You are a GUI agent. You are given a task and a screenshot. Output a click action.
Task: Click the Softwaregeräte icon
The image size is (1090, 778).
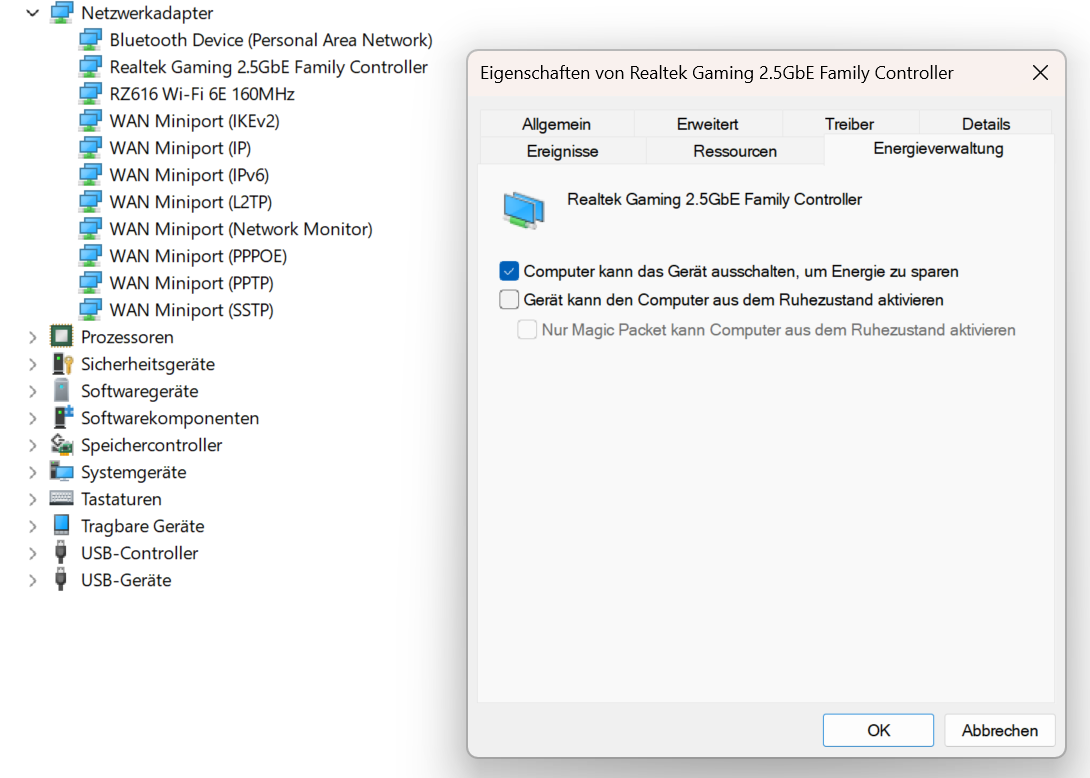[62, 391]
